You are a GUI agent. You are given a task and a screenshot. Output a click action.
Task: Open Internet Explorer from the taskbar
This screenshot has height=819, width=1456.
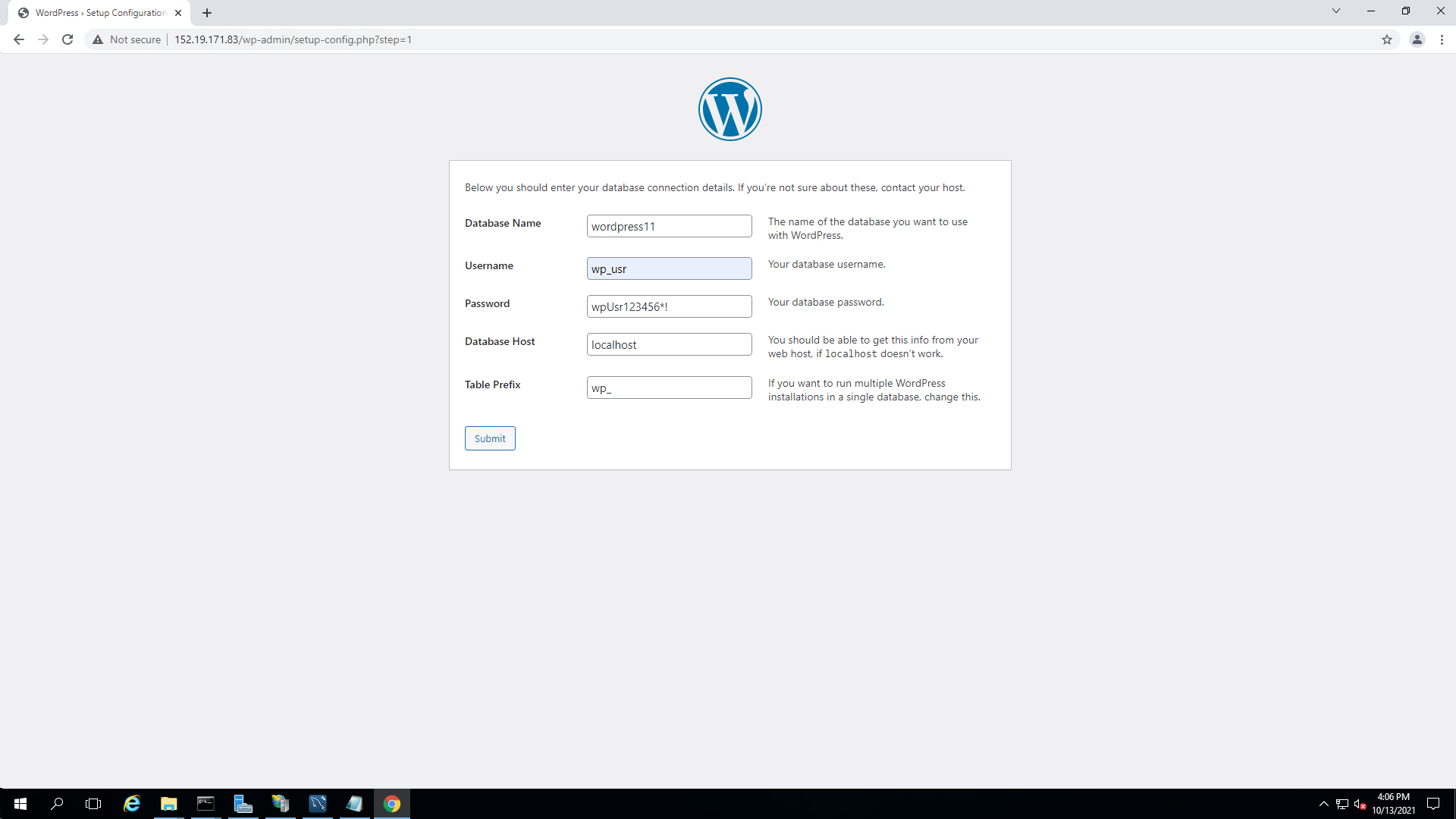click(x=131, y=803)
